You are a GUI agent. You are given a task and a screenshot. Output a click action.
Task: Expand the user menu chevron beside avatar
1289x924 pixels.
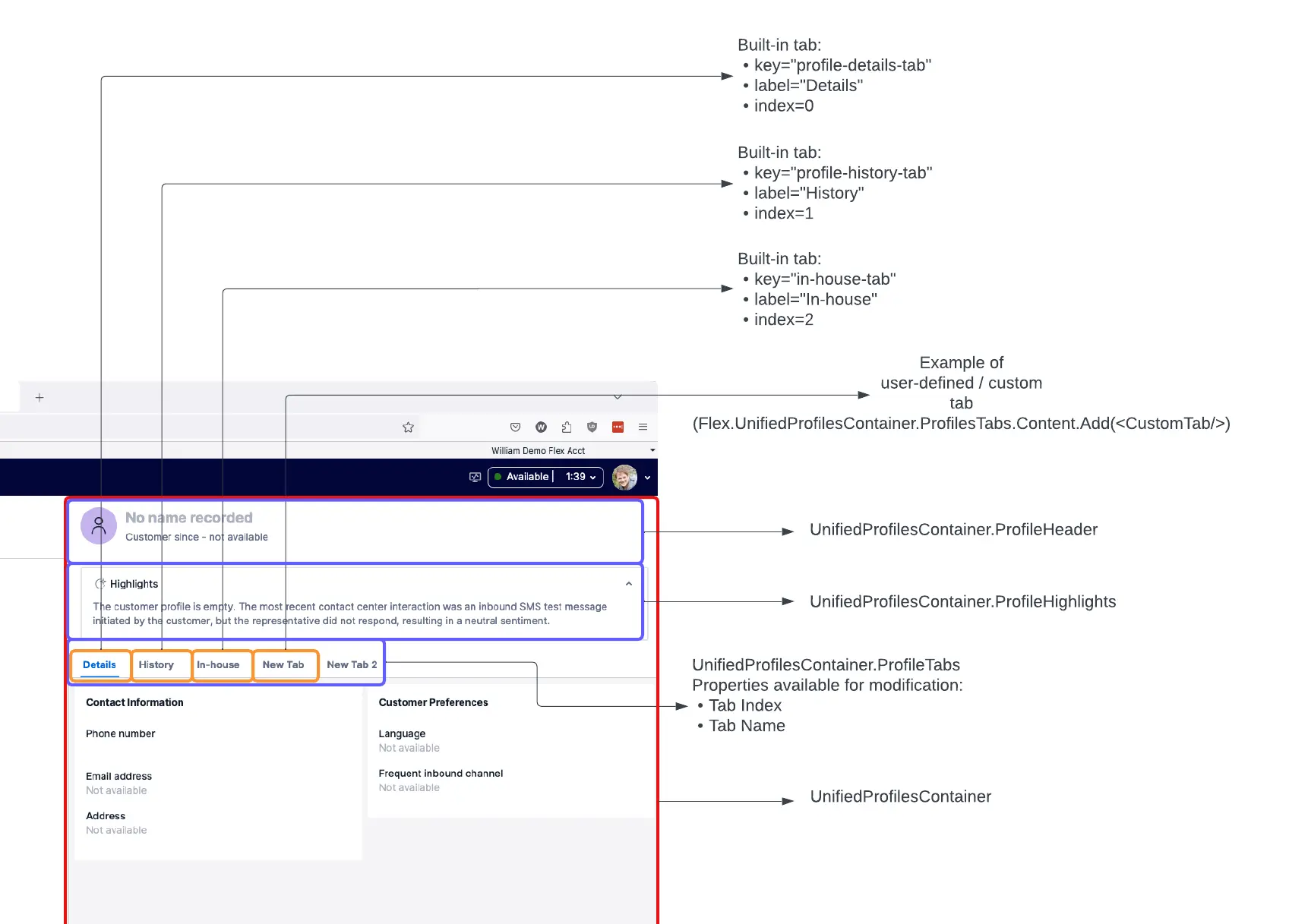pyautogui.click(x=647, y=478)
